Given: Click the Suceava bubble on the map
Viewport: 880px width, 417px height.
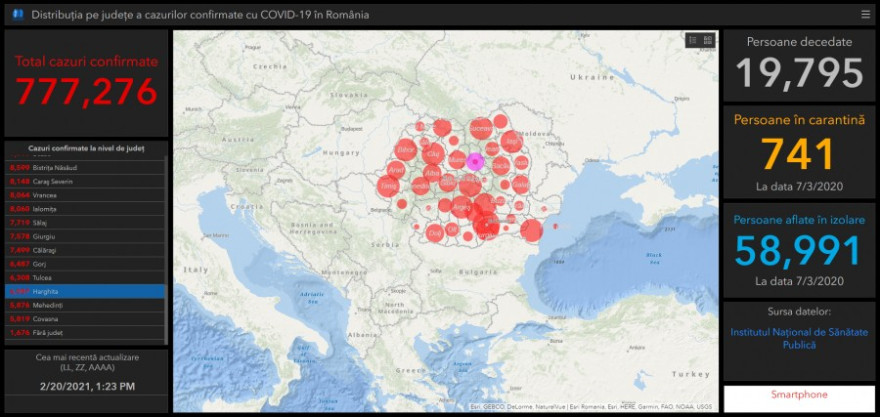Looking at the screenshot, I should [481, 128].
